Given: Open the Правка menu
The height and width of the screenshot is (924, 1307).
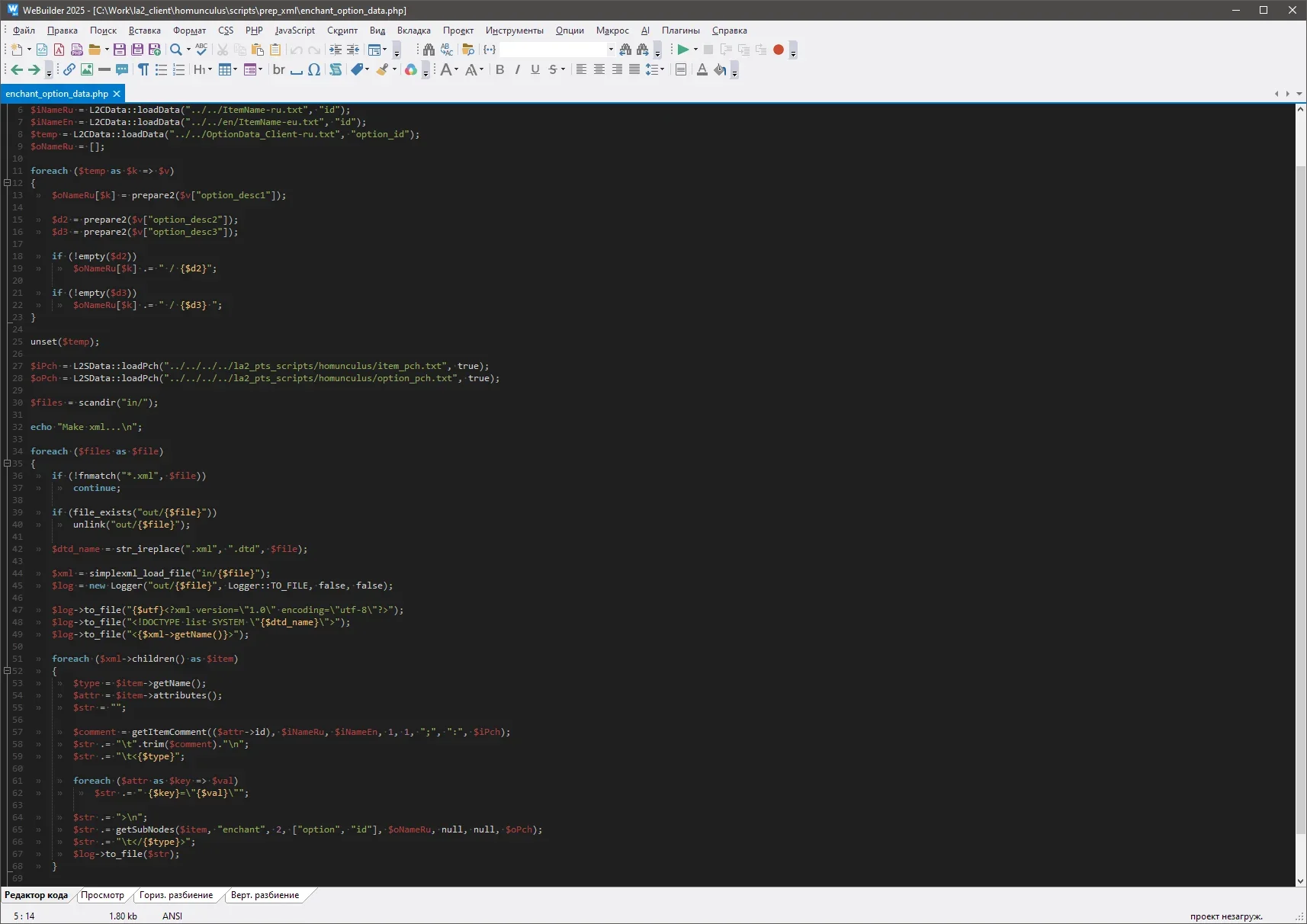Looking at the screenshot, I should (63, 30).
